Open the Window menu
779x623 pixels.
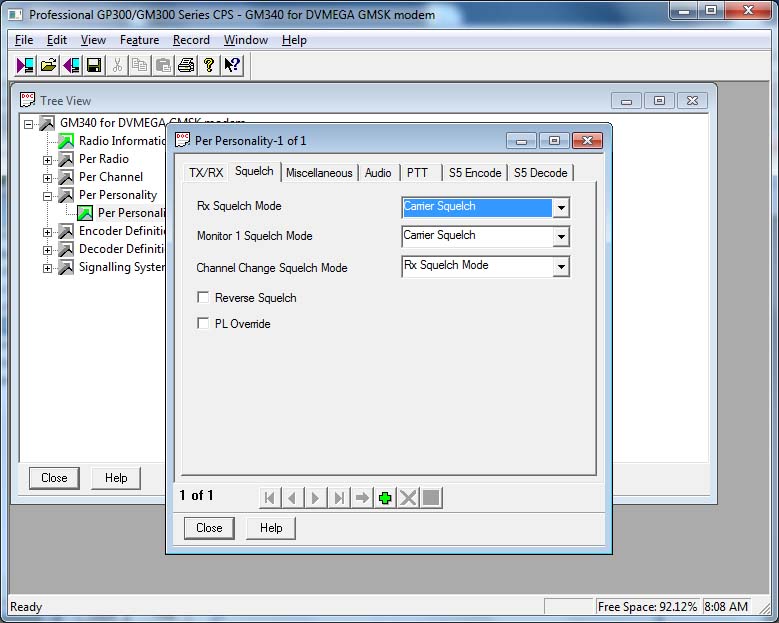(x=245, y=40)
